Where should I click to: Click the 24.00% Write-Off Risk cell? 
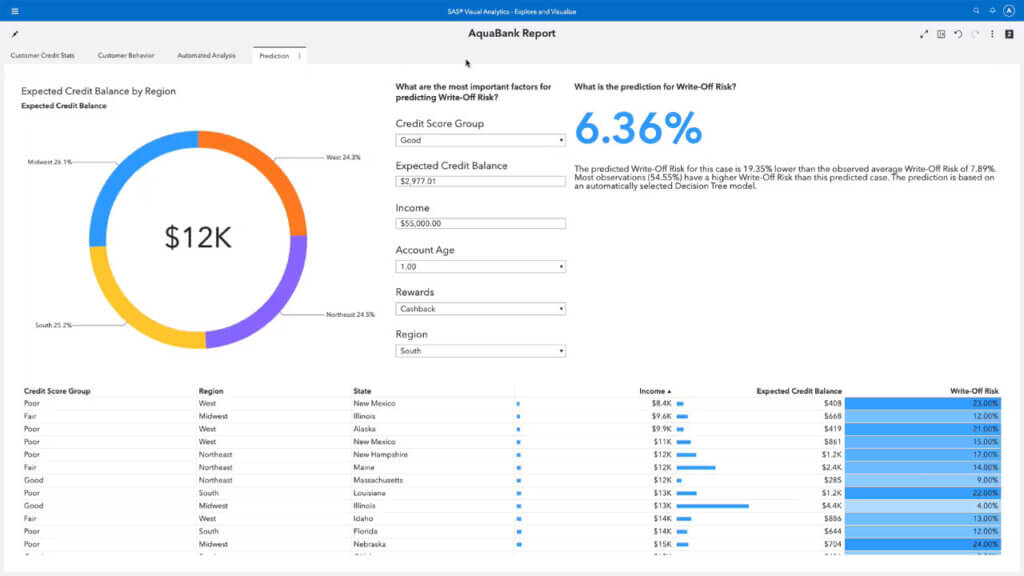(x=923, y=544)
